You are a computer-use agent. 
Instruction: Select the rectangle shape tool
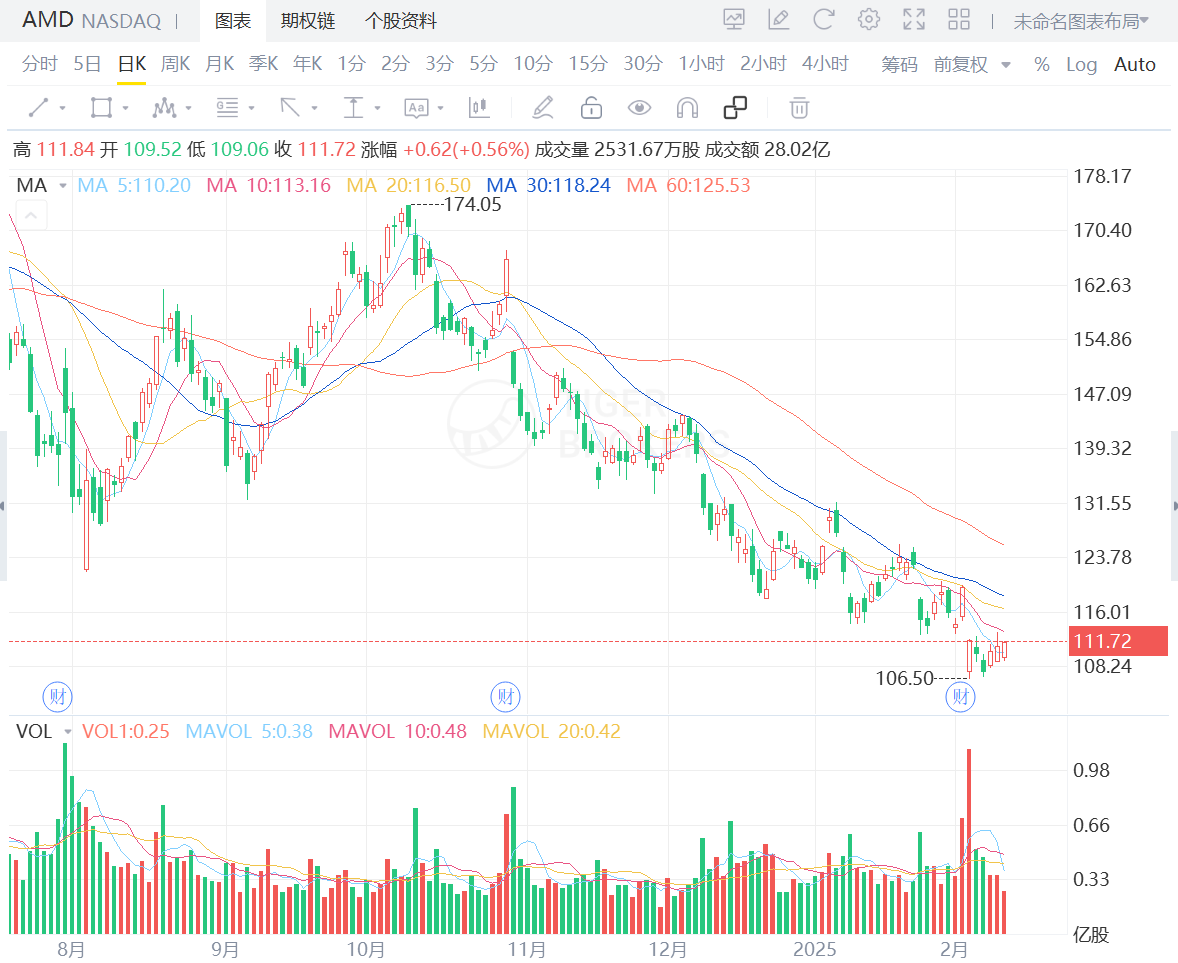coord(101,108)
